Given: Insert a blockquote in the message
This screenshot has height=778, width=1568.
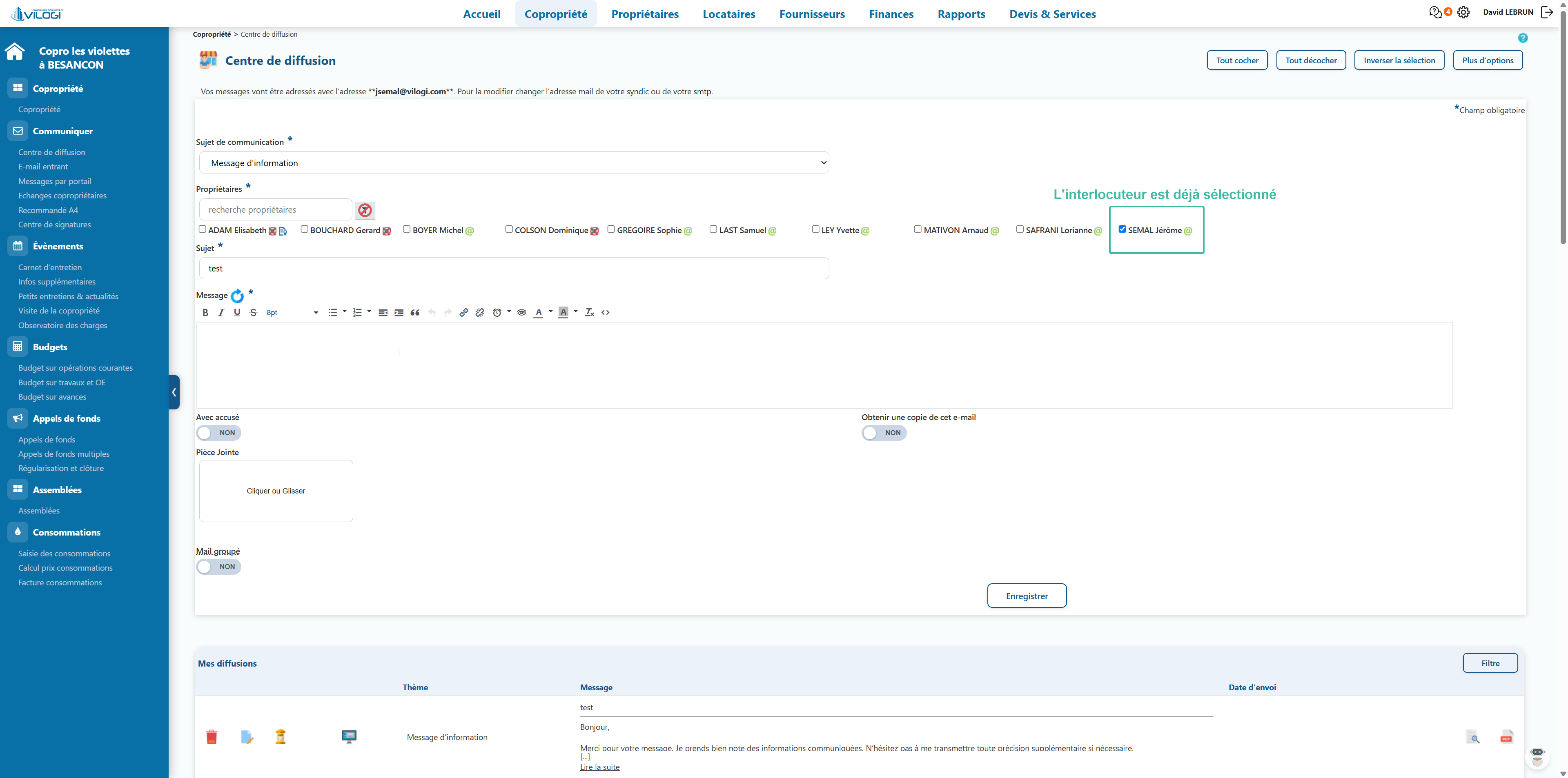Looking at the screenshot, I should 415,313.
